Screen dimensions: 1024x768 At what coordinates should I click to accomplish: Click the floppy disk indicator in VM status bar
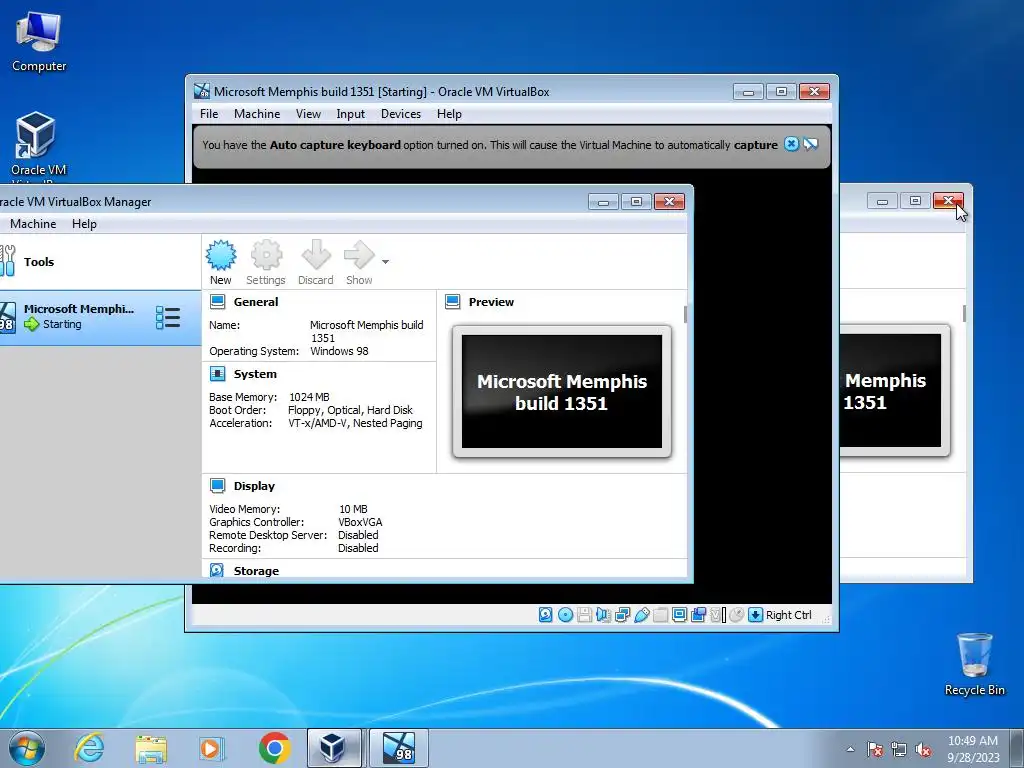coord(584,615)
